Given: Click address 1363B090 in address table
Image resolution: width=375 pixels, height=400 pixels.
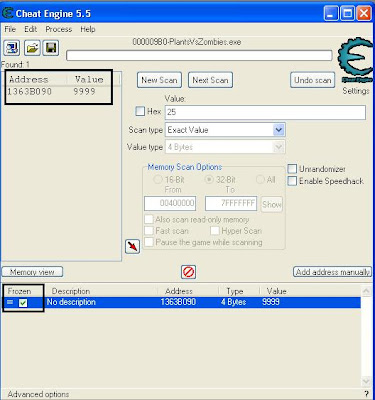Looking at the screenshot, I should pos(178,302).
